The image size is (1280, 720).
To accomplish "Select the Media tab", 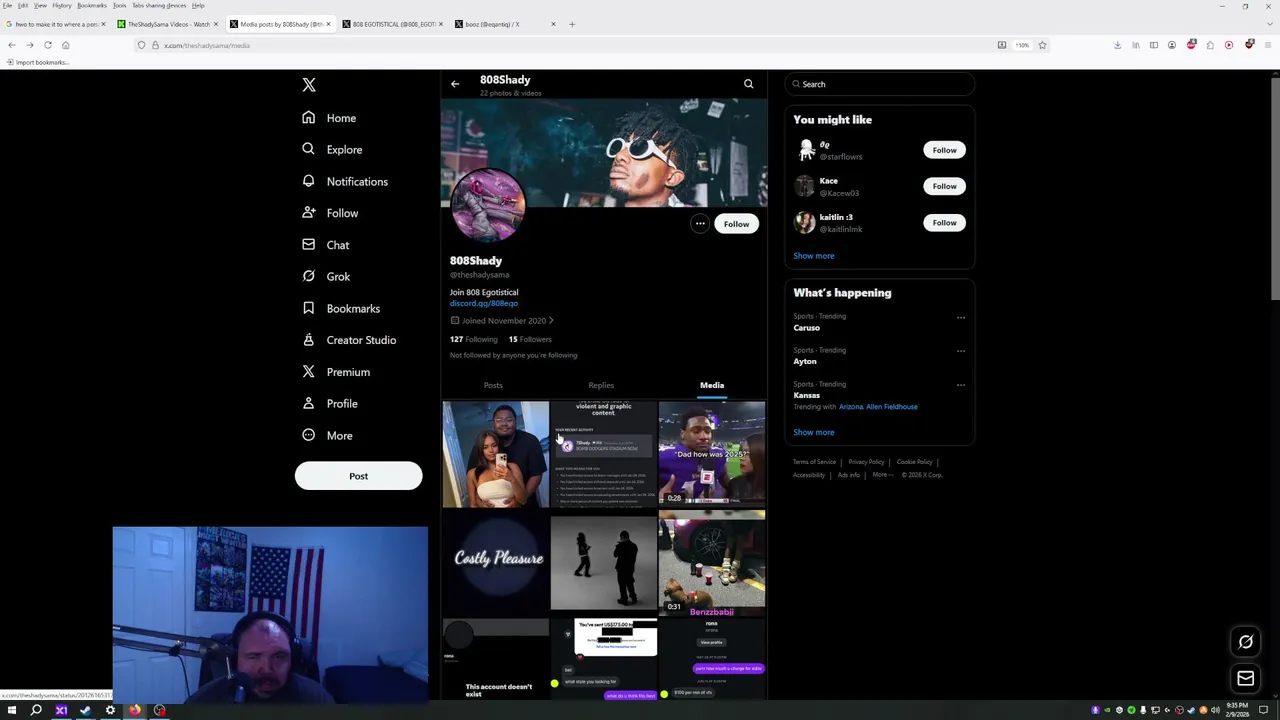I will (x=712, y=385).
